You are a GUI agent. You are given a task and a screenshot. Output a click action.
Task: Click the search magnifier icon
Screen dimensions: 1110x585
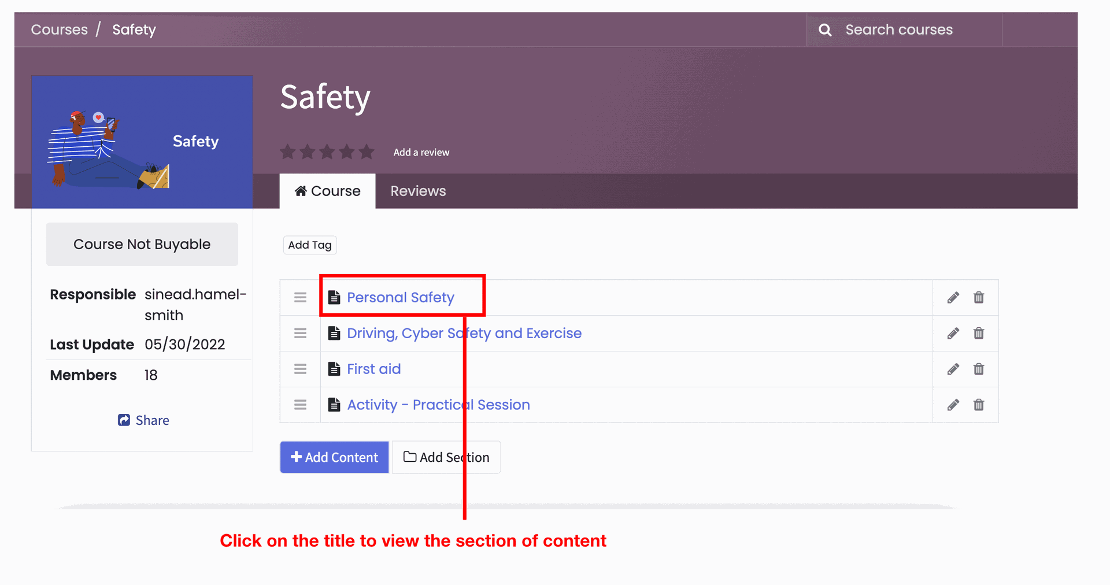click(825, 30)
